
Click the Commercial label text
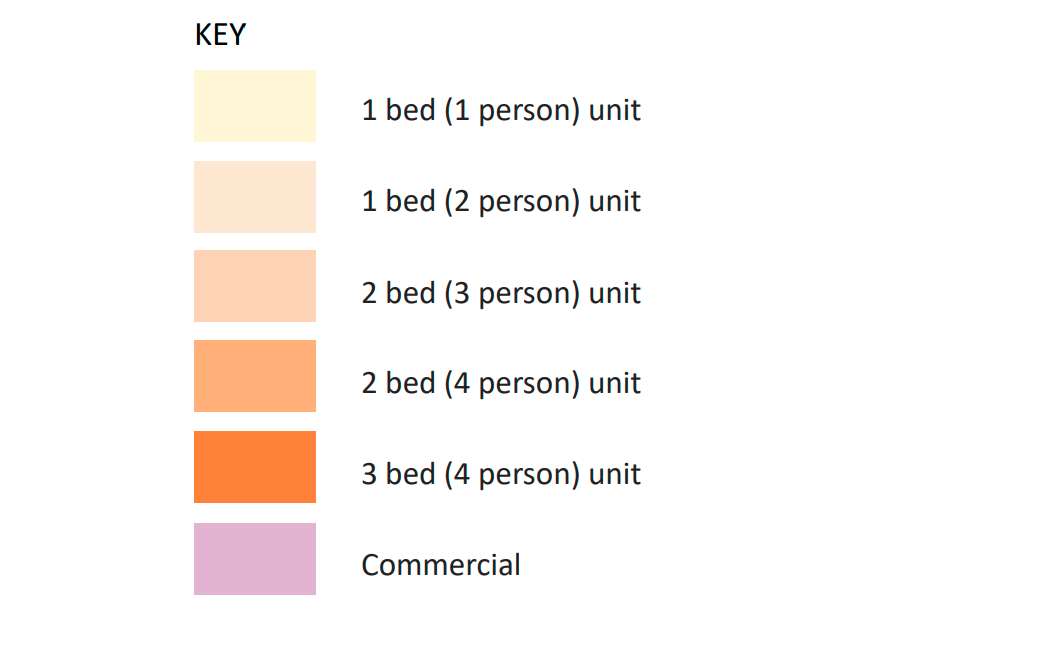(x=441, y=565)
